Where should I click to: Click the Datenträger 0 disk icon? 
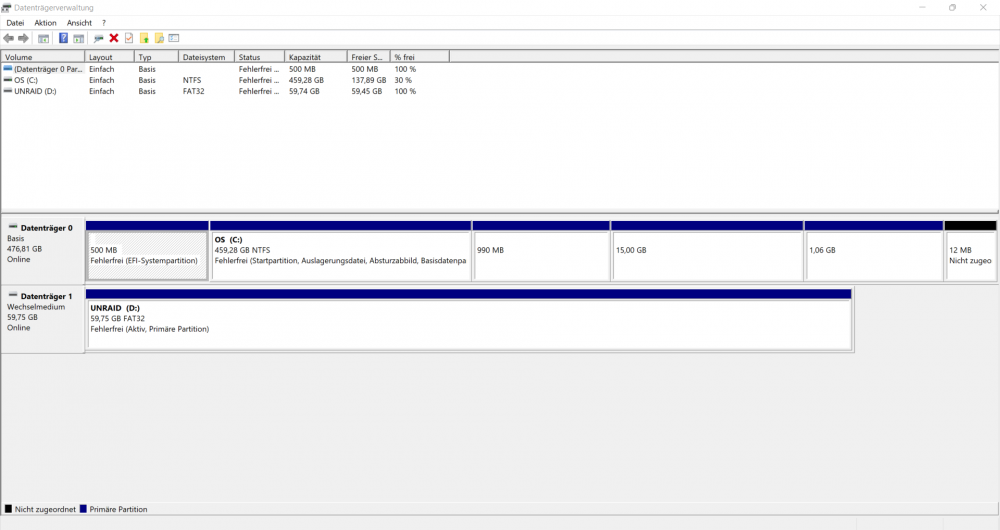pyautogui.click(x=13, y=227)
